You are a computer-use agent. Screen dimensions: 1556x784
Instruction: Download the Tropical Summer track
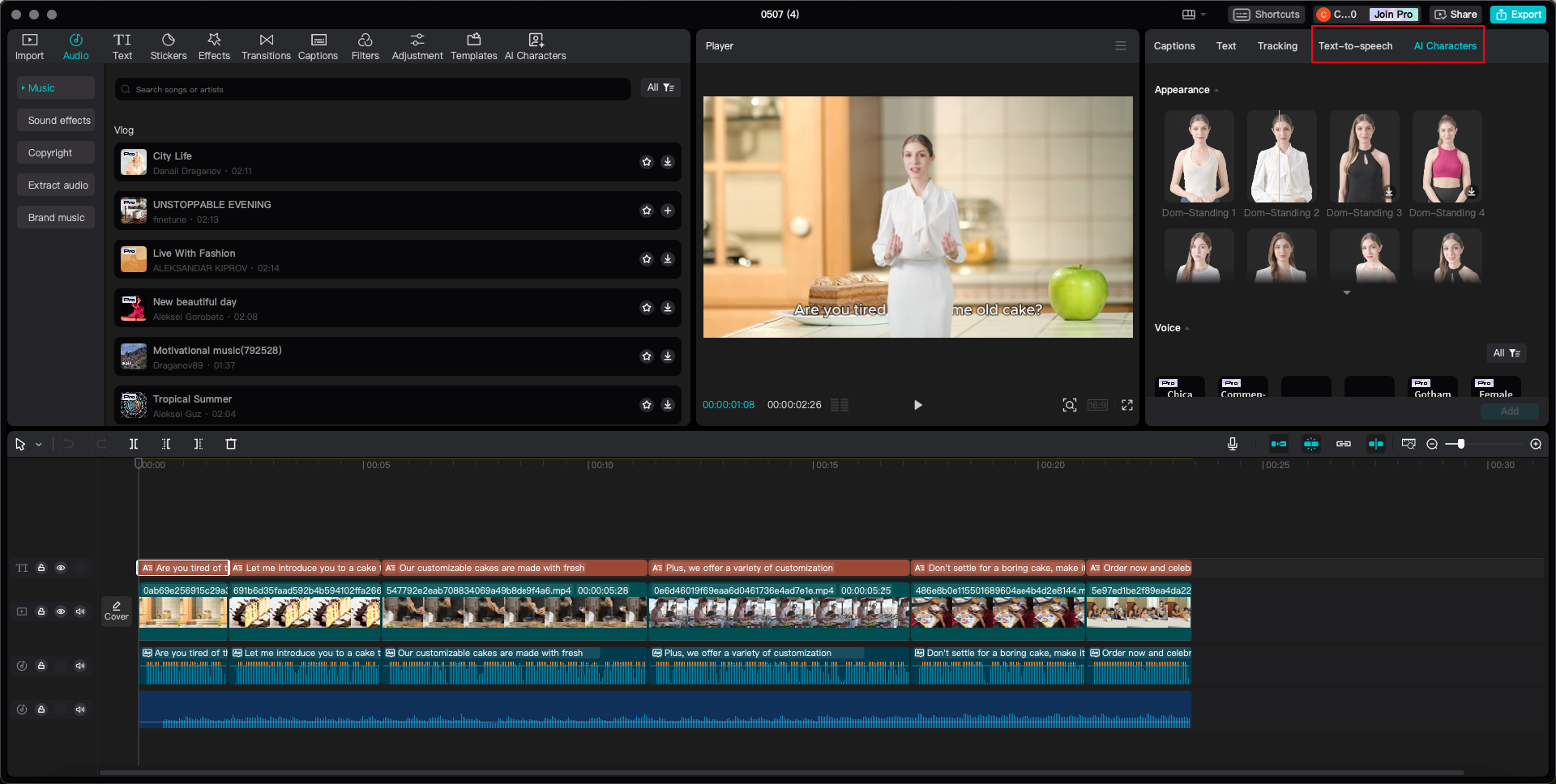tap(668, 405)
